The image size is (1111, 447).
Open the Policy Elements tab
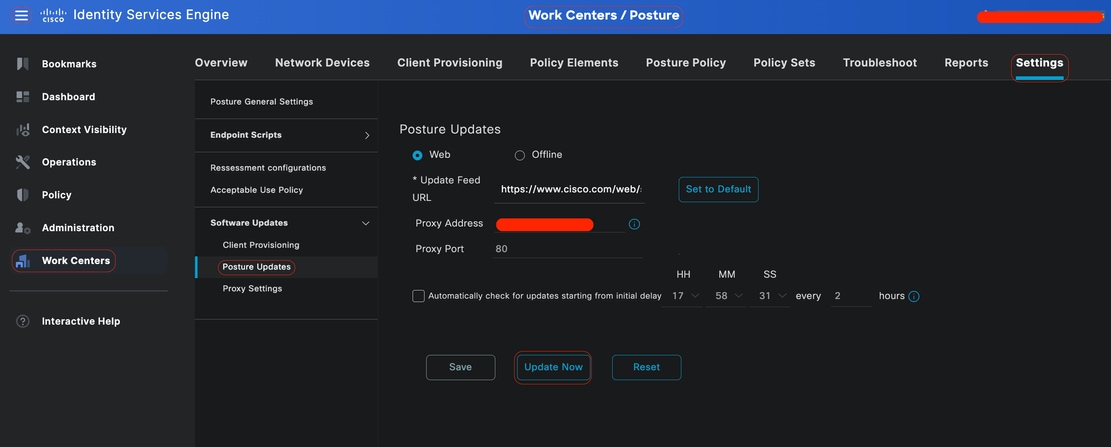[574, 62]
